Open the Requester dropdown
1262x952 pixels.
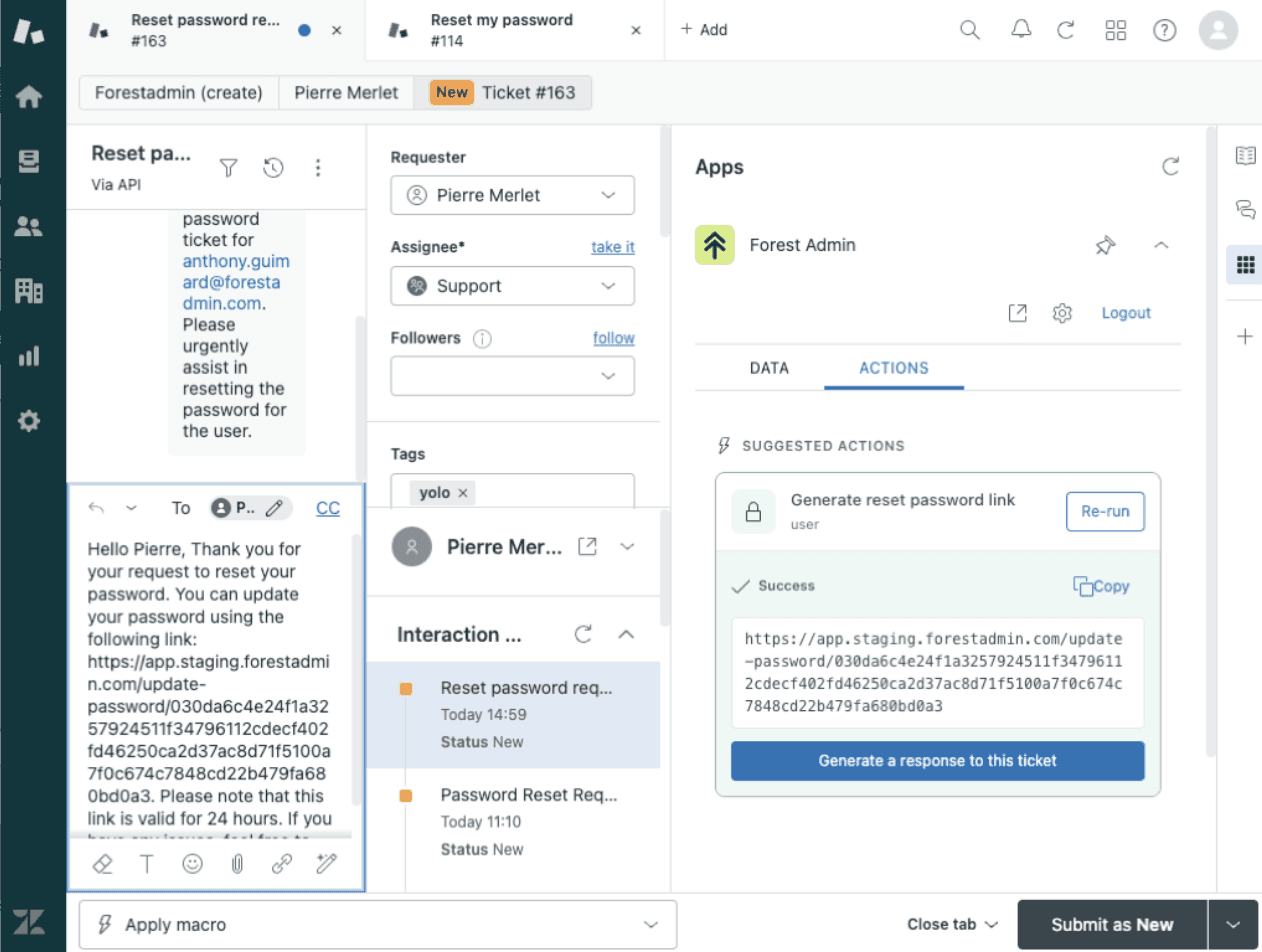pyautogui.click(x=512, y=195)
